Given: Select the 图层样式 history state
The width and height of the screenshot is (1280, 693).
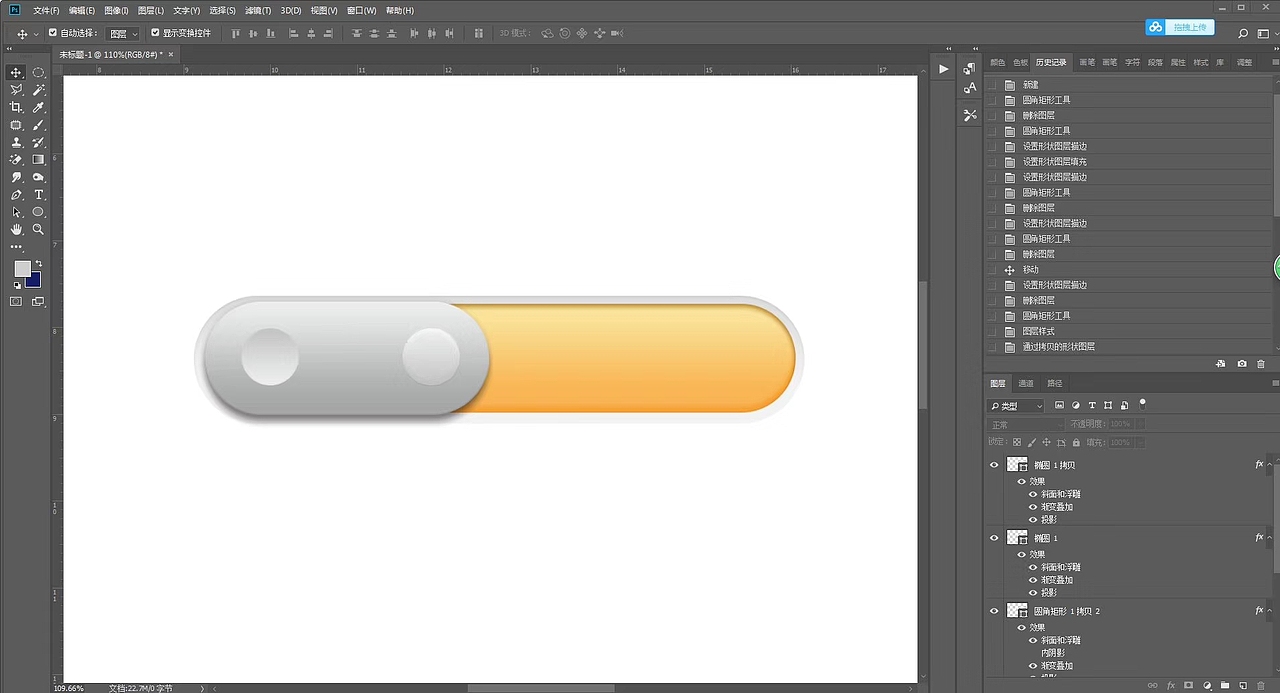Looking at the screenshot, I should pyautogui.click(x=1038, y=331).
